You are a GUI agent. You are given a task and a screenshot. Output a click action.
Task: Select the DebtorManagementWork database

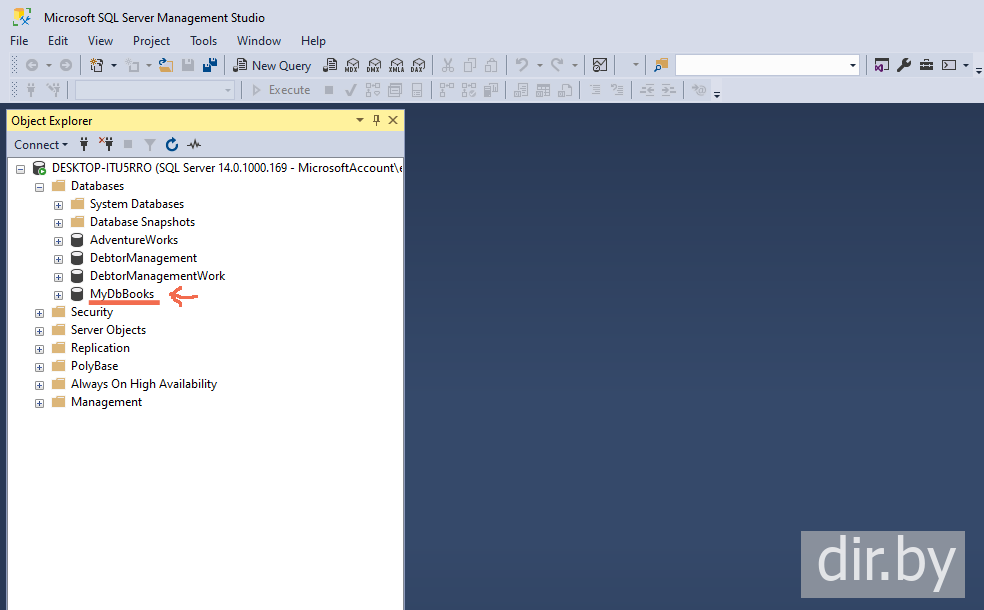click(x=157, y=276)
